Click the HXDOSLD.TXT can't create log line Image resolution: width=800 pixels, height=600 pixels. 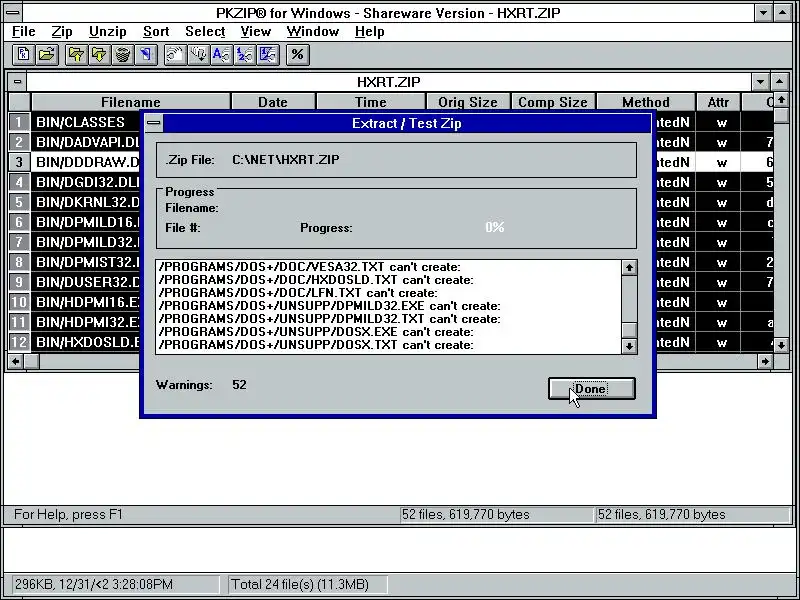tap(316, 280)
